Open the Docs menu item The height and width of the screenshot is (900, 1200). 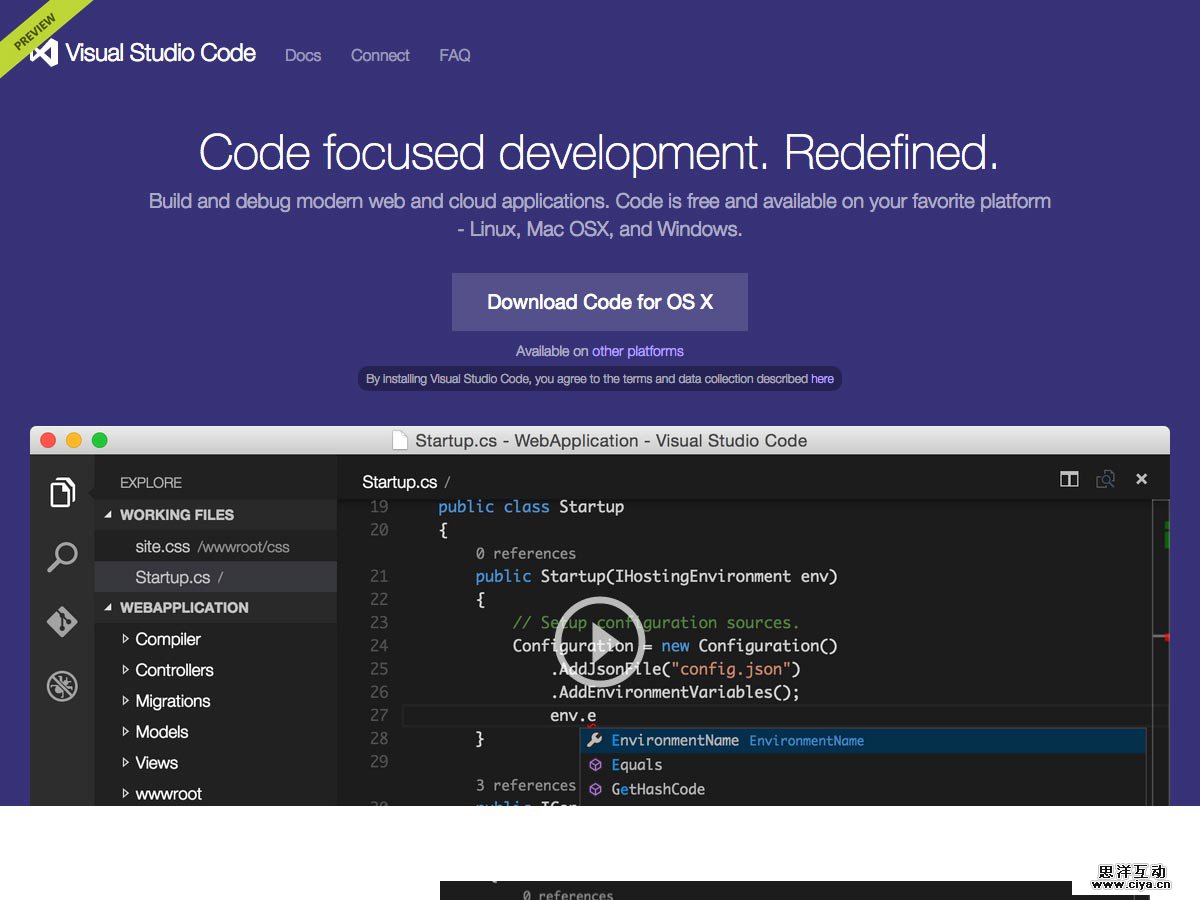pos(303,56)
